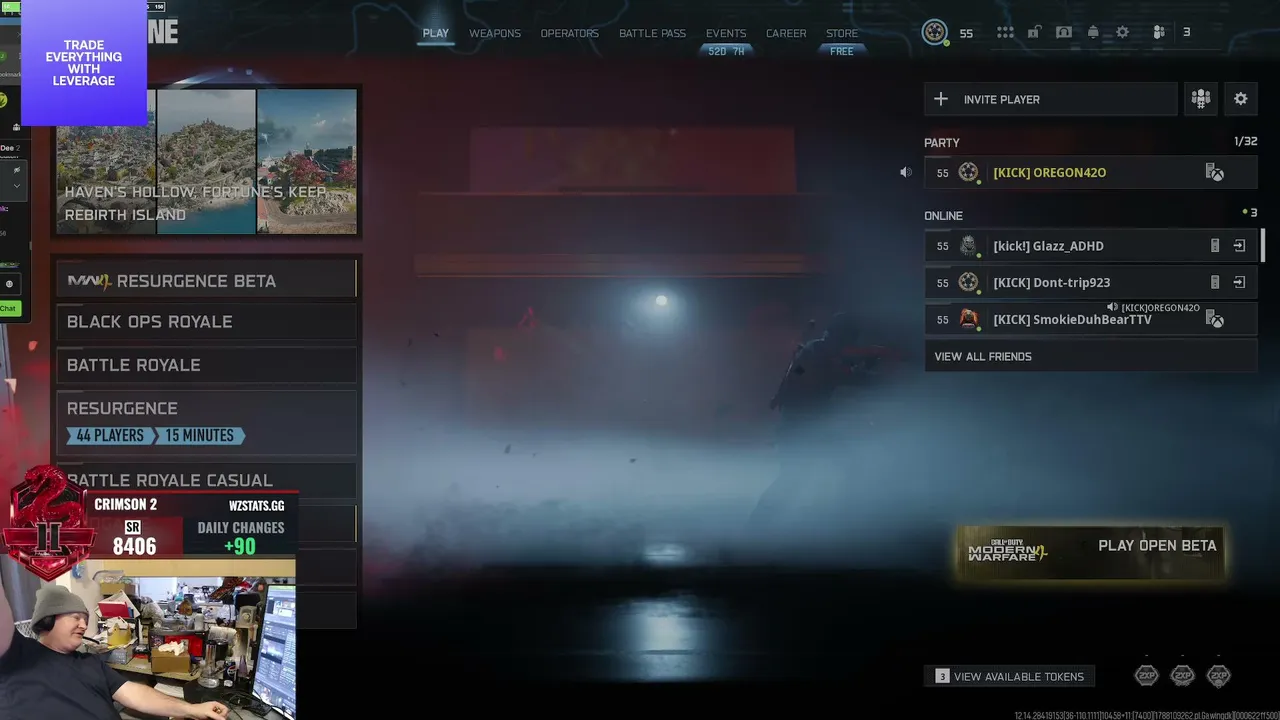Click the Xbox platform icon on SmokieDuhBearTTV row
This screenshot has width=1280, height=720.
(1215, 320)
